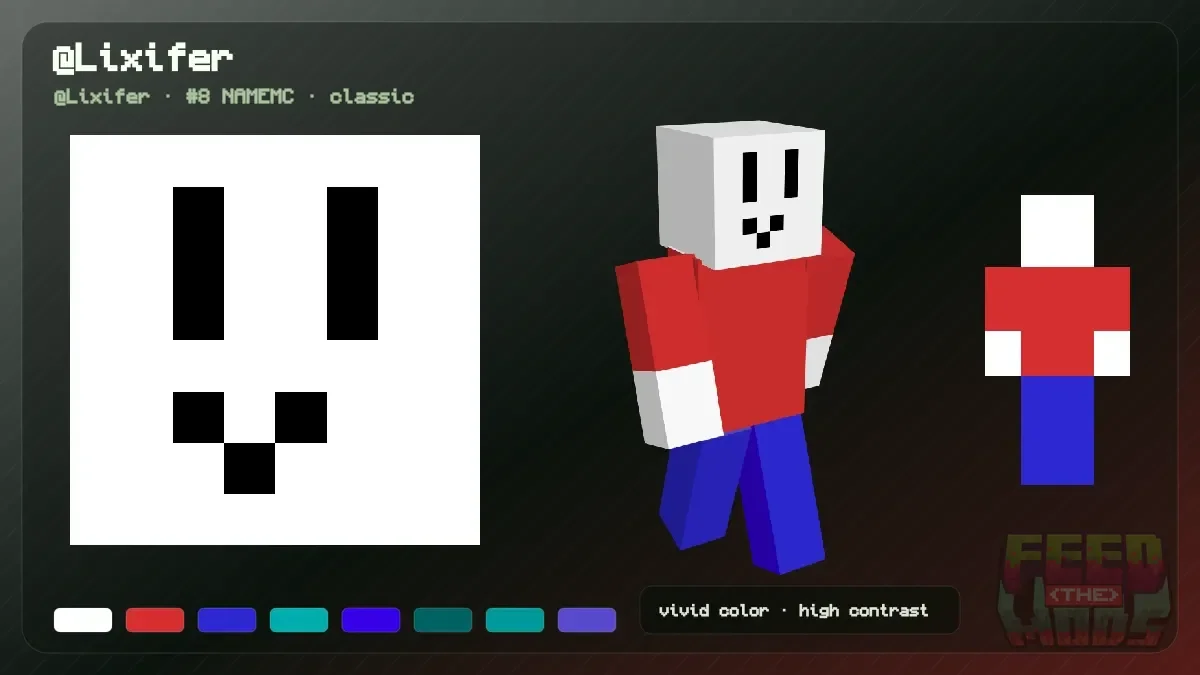1200x675 pixels.
Task: Choose the bright teal swatch after blue
Action: (299, 620)
